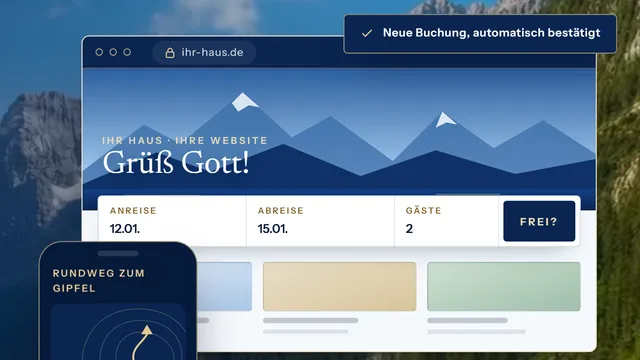Click the third window control circle

tap(127, 52)
